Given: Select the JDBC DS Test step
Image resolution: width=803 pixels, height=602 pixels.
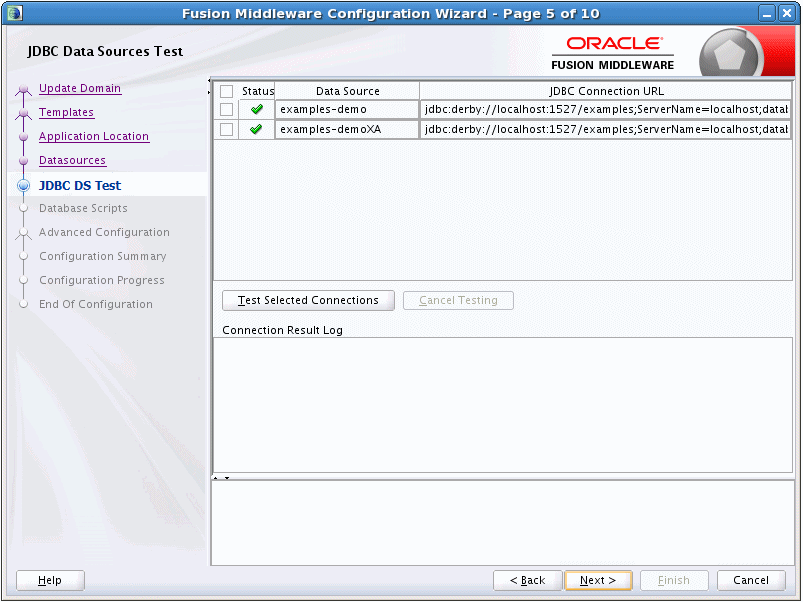Looking at the screenshot, I should (80, 185).
